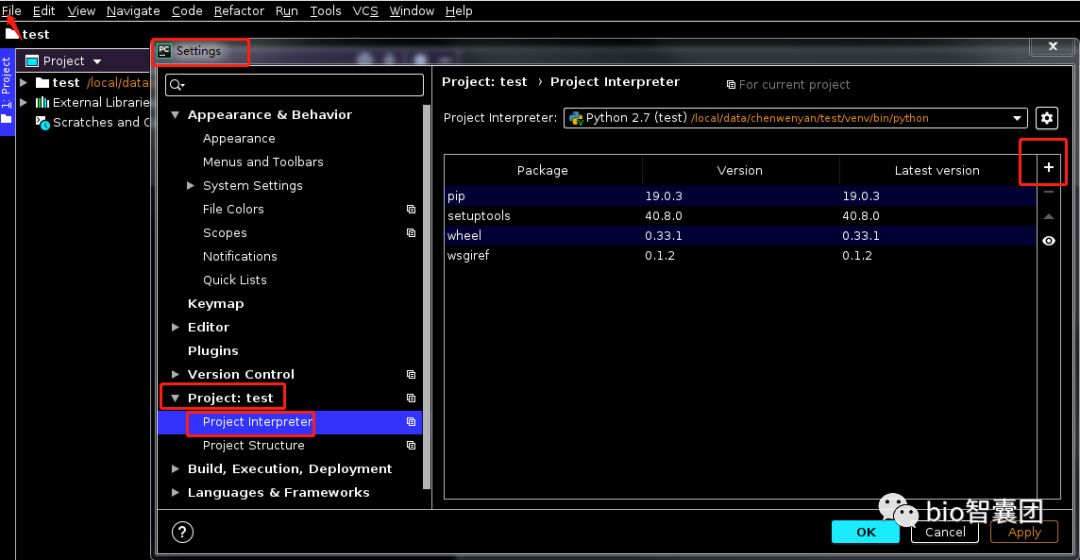
Task: Select Keymap in settings tree
Action: [x=216, y=304]
